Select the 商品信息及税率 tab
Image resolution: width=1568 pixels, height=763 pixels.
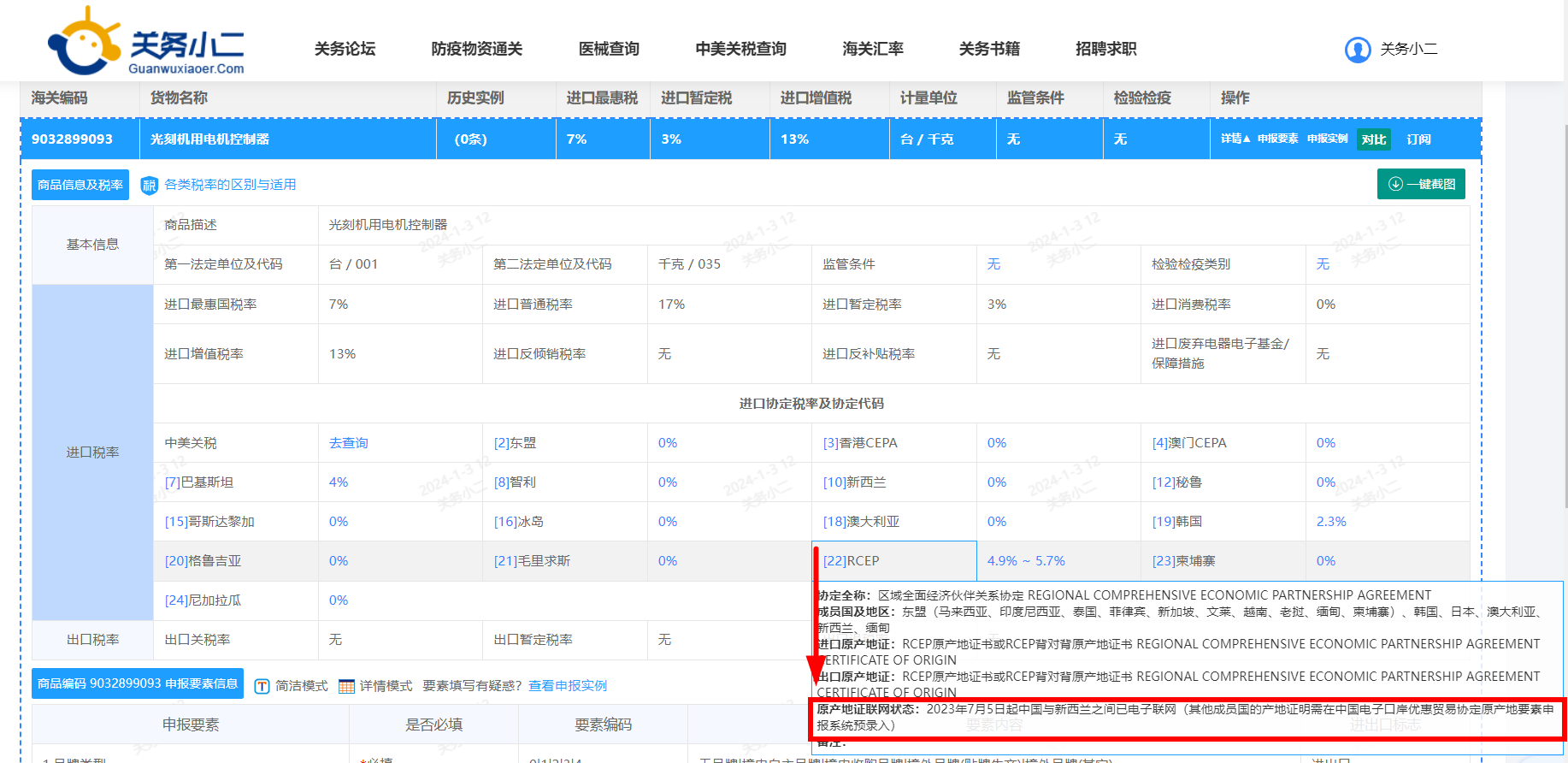[x=80, y=185]
